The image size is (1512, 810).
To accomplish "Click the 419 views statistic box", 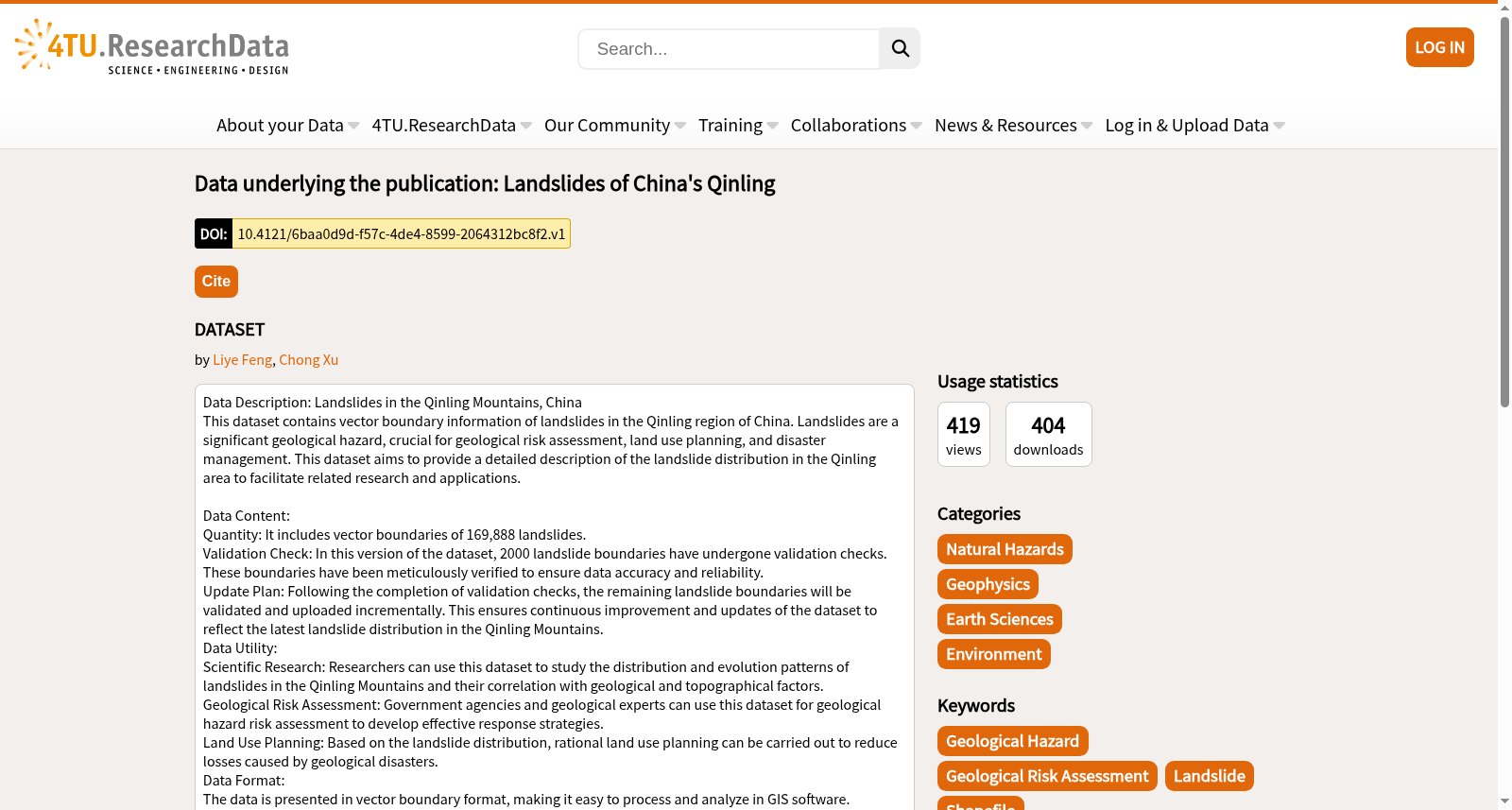I will [963, 435].
